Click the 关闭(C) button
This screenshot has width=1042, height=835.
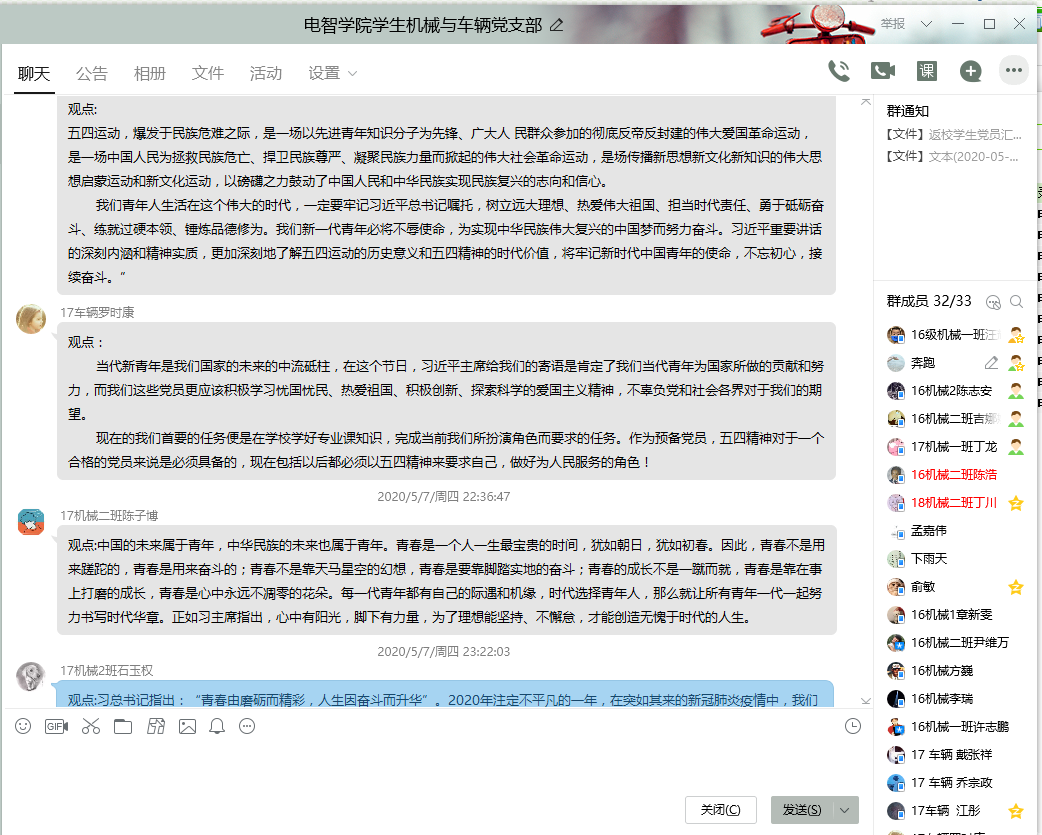[x=721, y=810]
